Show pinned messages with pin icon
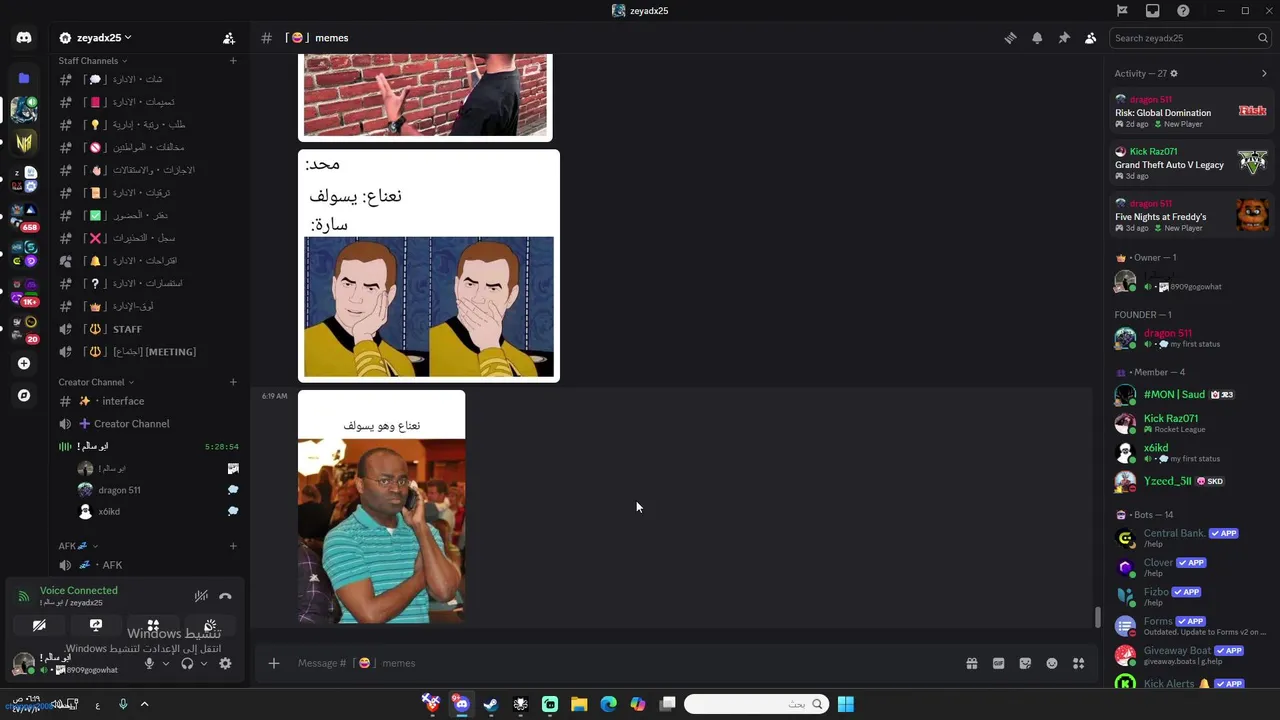This screenshot has width=1280, height=720. click(x=1064, y=38)
